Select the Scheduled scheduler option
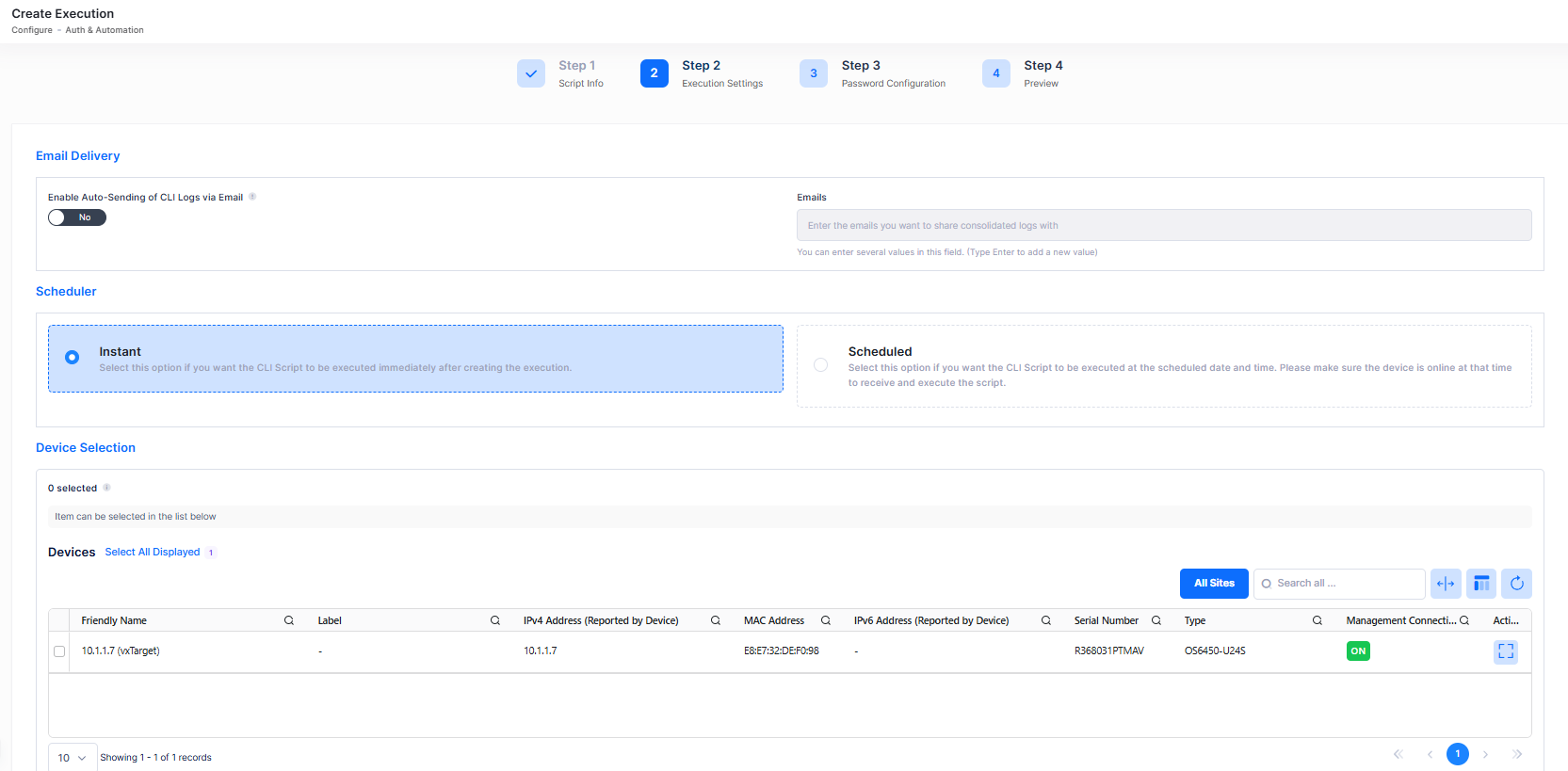Viewport: 1568px width, 771px height. click(x=1164, y=366)
